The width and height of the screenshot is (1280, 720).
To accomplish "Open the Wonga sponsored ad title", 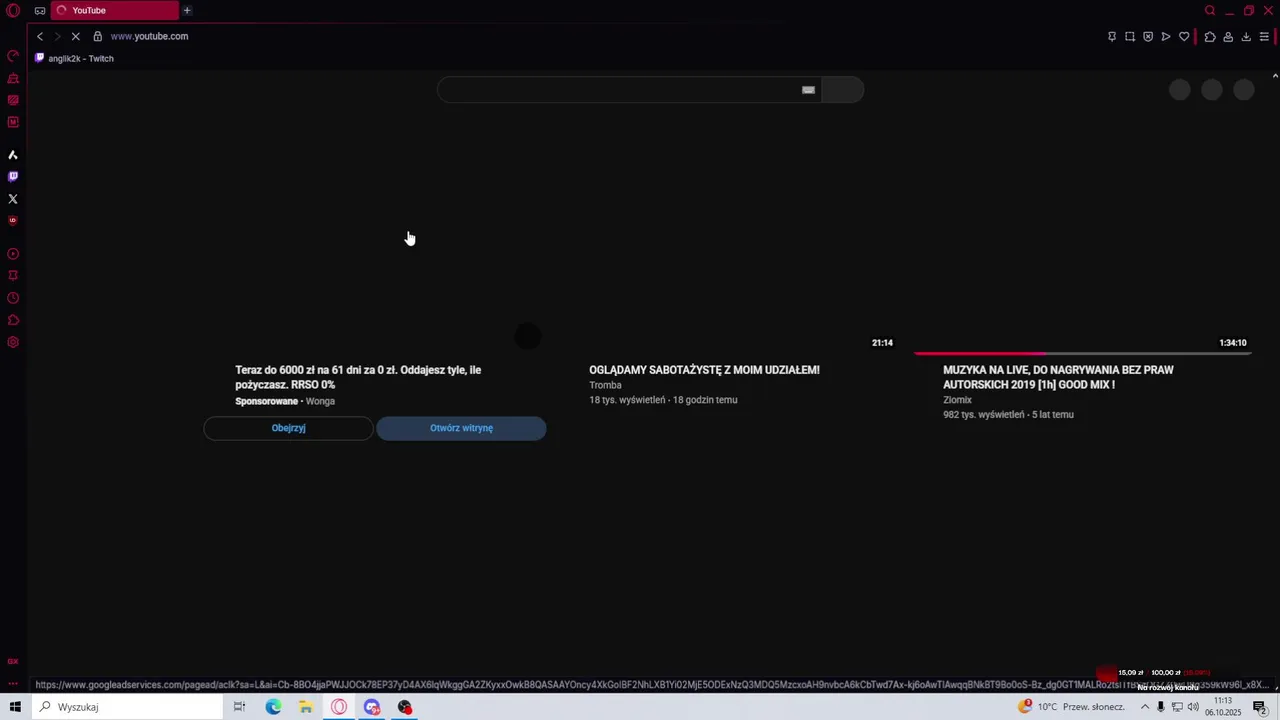I will coord(358,377).
